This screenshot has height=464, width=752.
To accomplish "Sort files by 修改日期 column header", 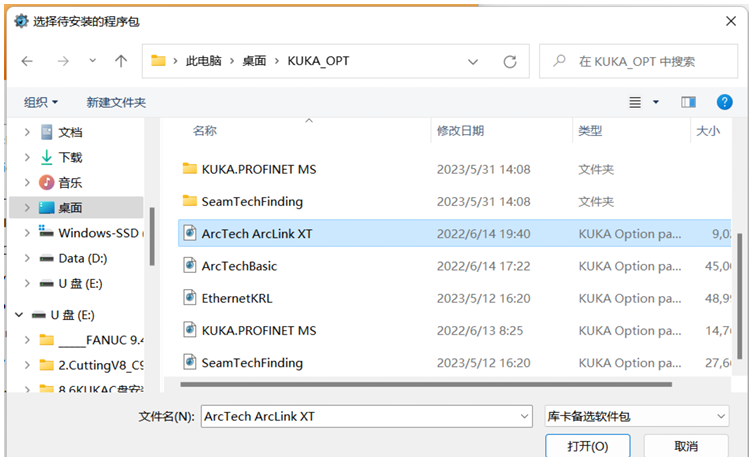I will point(460,131).
